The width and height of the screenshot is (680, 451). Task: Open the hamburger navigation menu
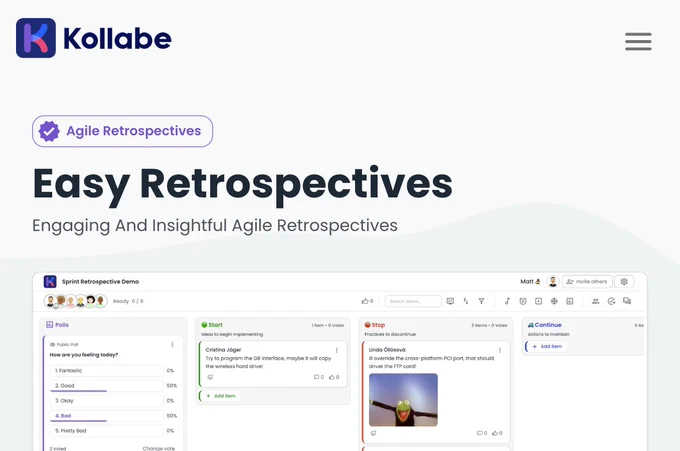(638, 42)
